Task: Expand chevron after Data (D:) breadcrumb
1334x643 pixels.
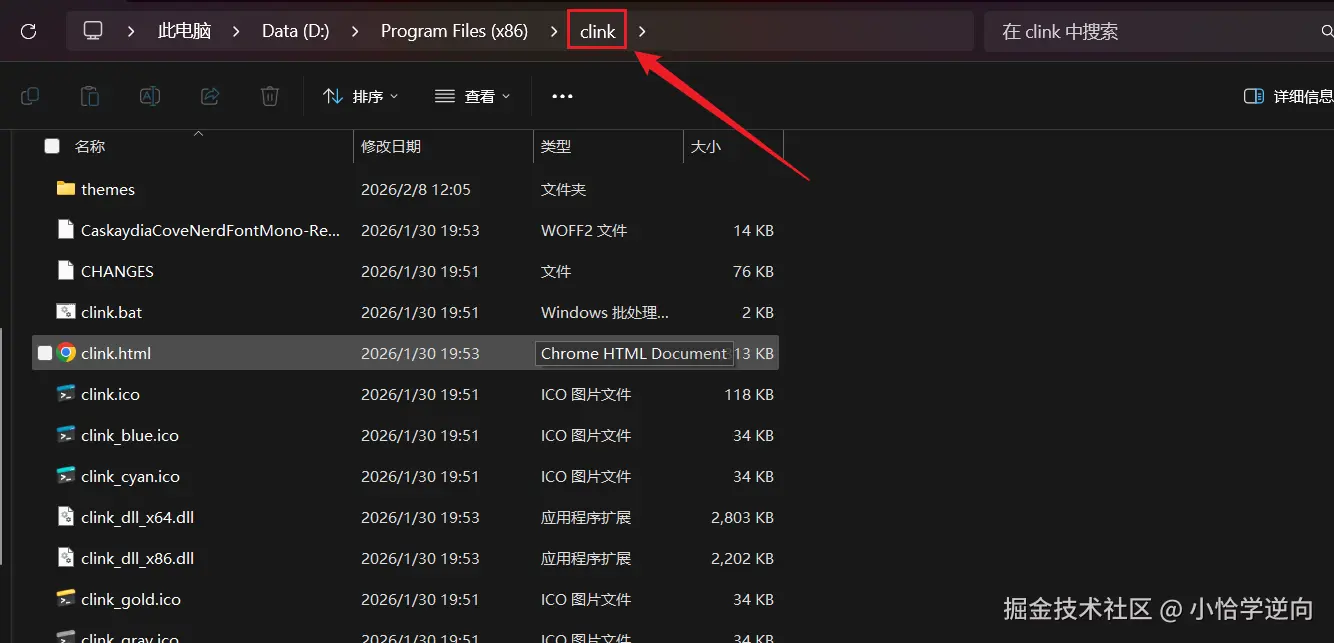Action: (x=355, y=32)
